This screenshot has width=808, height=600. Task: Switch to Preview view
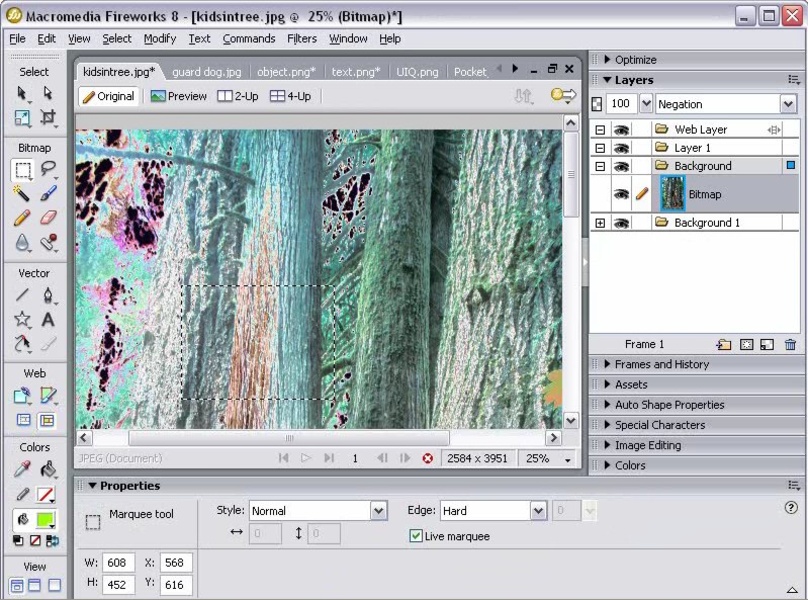(x=179, y=97)
